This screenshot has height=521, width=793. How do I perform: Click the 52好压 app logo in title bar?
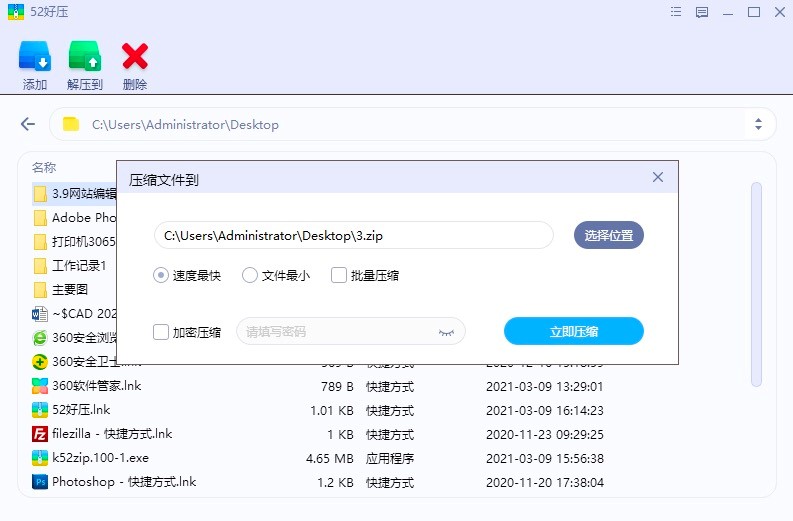tap(16, 12)
